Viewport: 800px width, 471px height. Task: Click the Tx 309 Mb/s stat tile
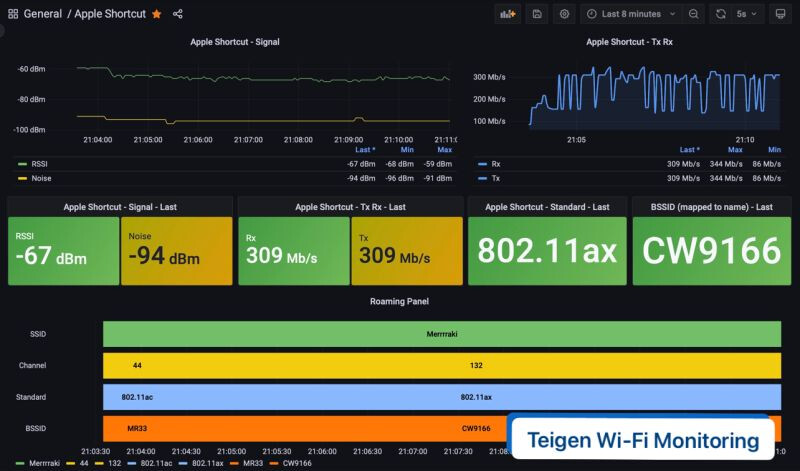click(x=407, y=251)
